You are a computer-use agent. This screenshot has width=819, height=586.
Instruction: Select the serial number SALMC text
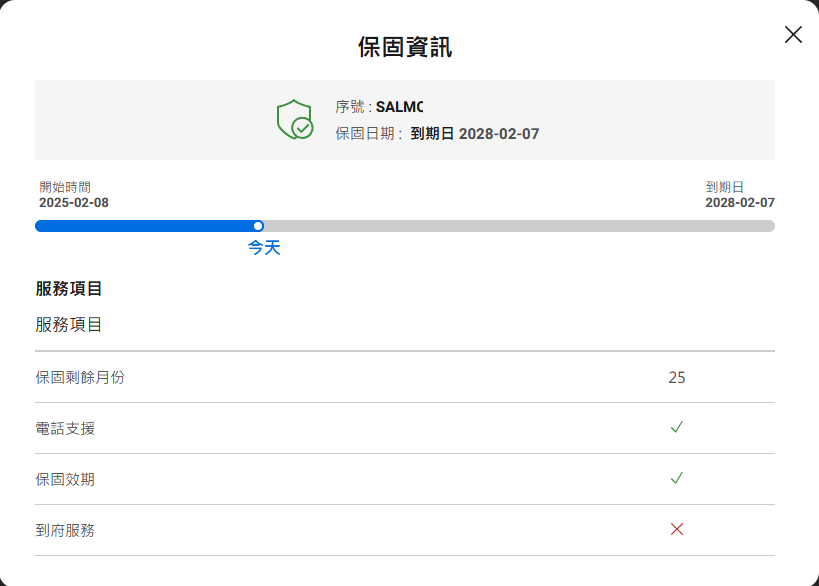(399, 107)
